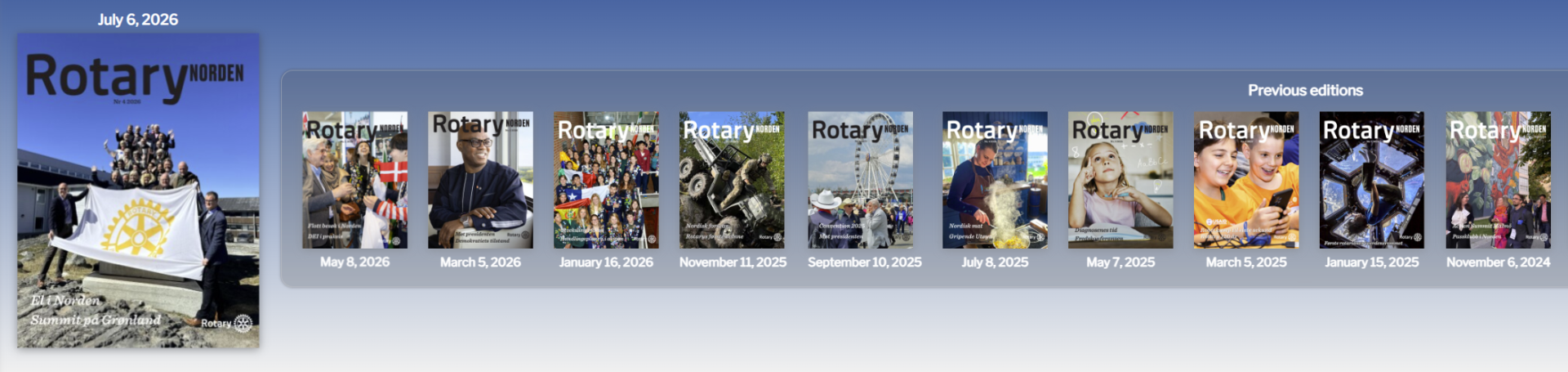Open the July 8, 2025 edition cover
1568x372 pixels.
995,180
